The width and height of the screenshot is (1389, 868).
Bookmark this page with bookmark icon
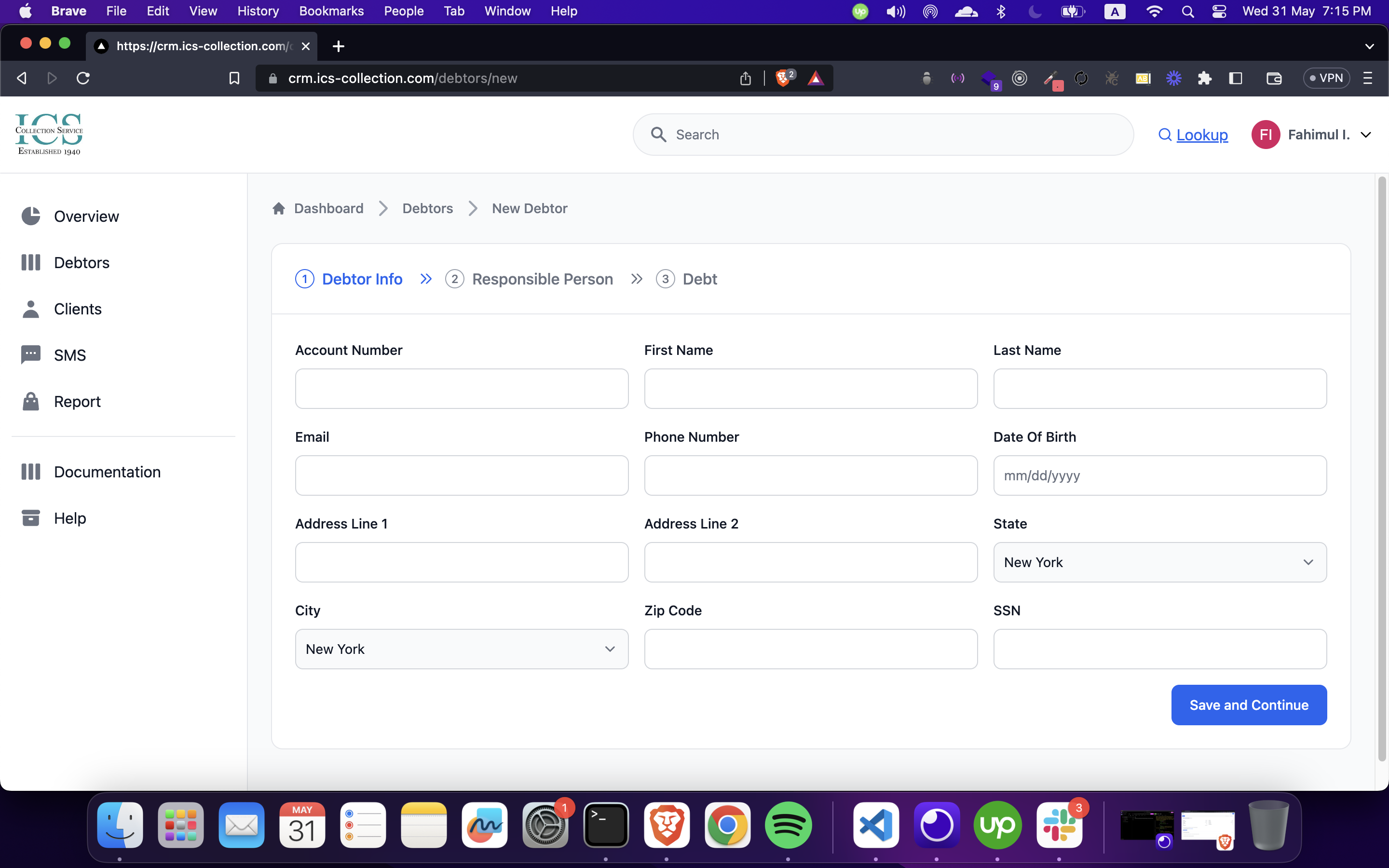pos(234,78)
